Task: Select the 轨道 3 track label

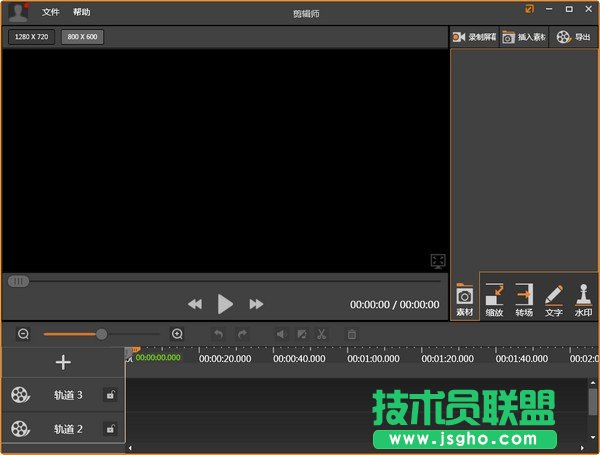Action: tap(68, 395)
